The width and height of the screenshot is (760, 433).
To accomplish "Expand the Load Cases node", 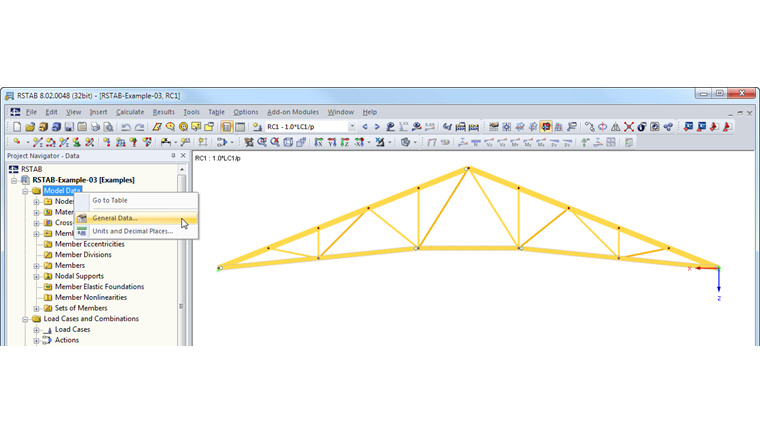I will click(x=36, y=330).
